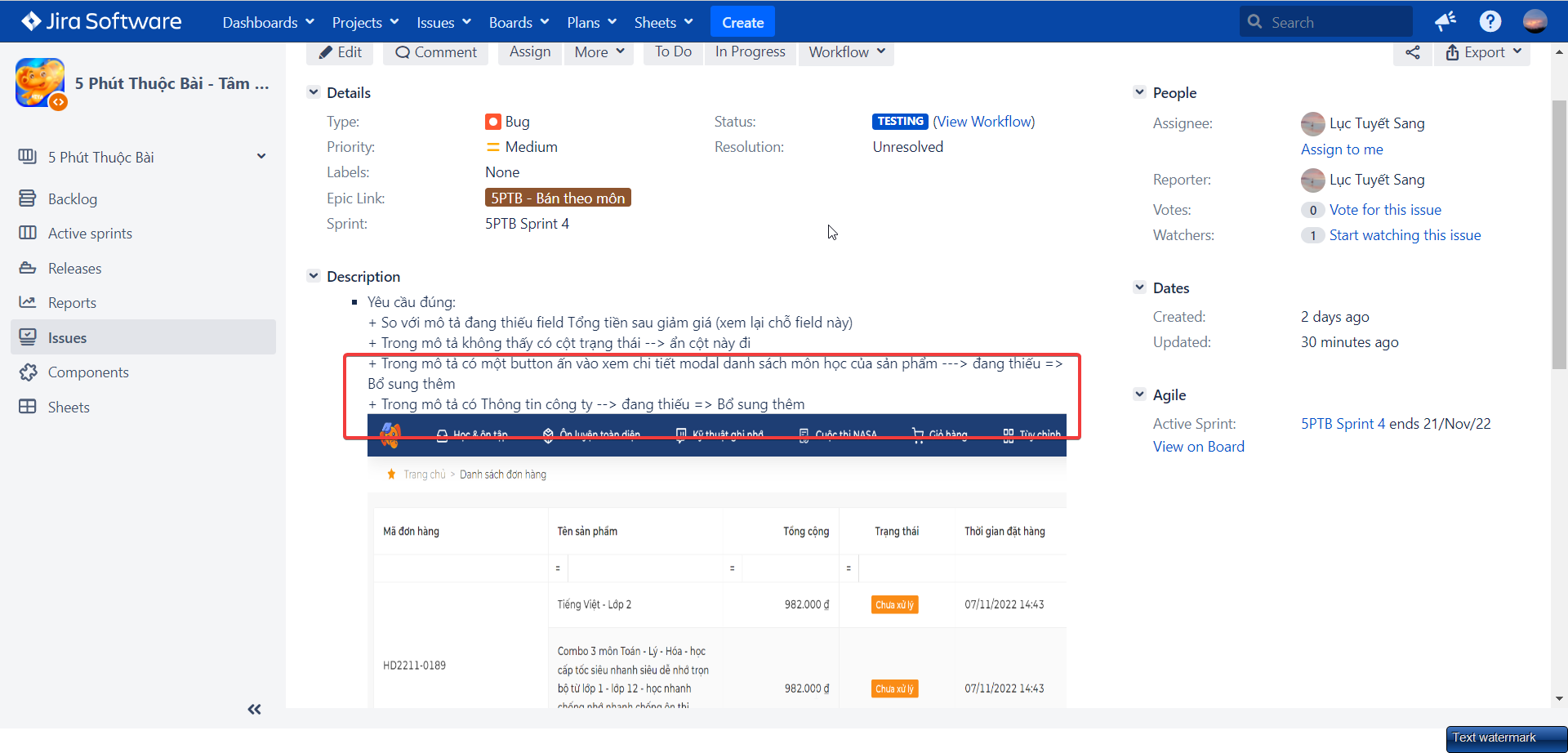The image size is (1568, 753).
Task: Collapse the sidebar with double chevron
Action: pos(255,709)
